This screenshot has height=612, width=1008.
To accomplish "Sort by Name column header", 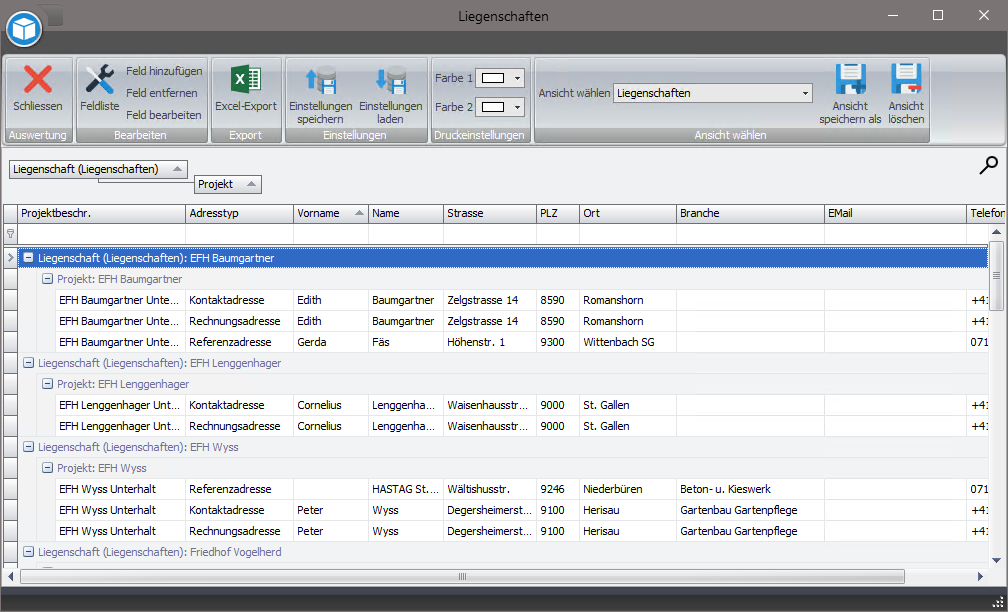I will coord(406,213).
